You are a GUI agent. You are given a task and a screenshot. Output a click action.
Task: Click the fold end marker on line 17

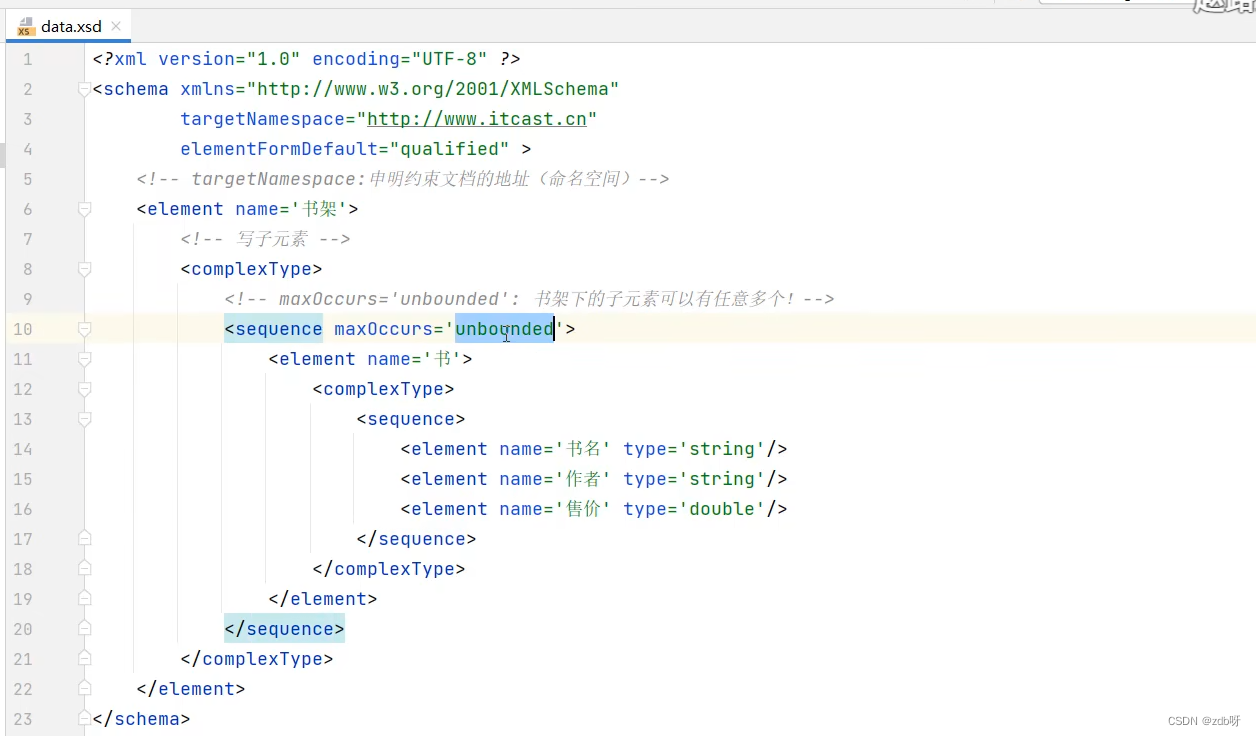(84, 538)
